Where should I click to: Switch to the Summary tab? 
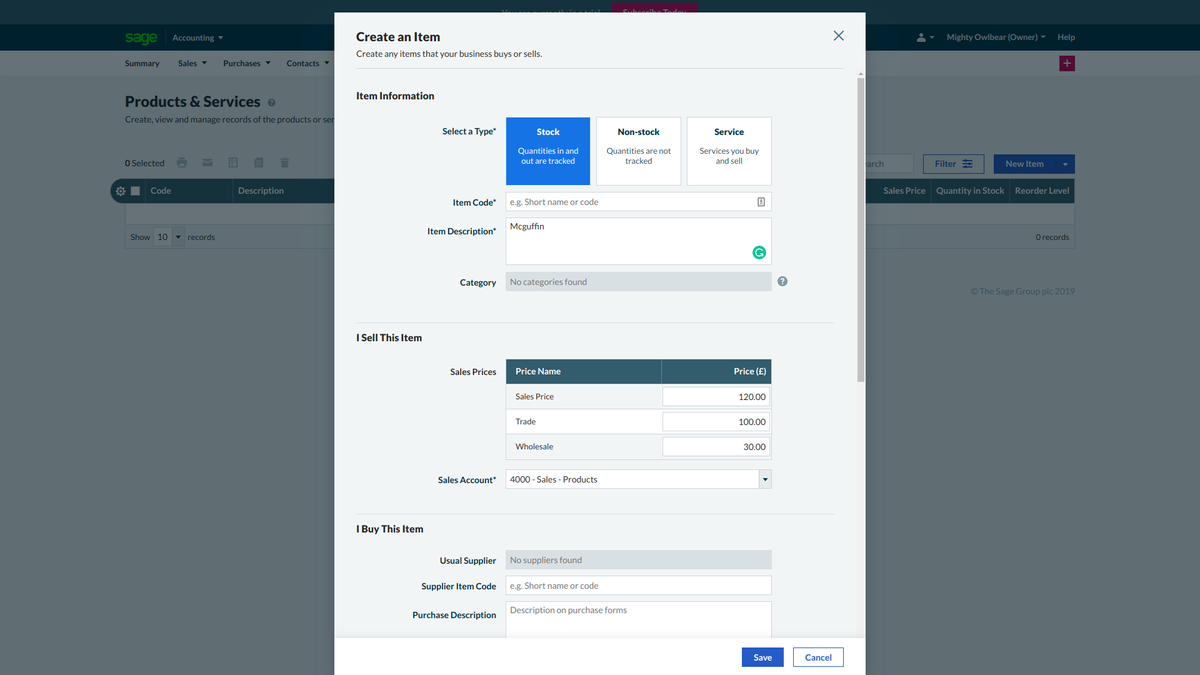141,63
